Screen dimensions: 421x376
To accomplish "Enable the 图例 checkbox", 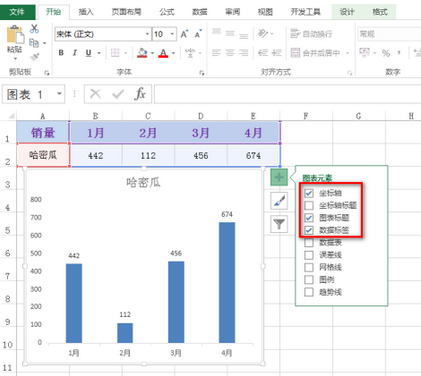I will point(309,280).
